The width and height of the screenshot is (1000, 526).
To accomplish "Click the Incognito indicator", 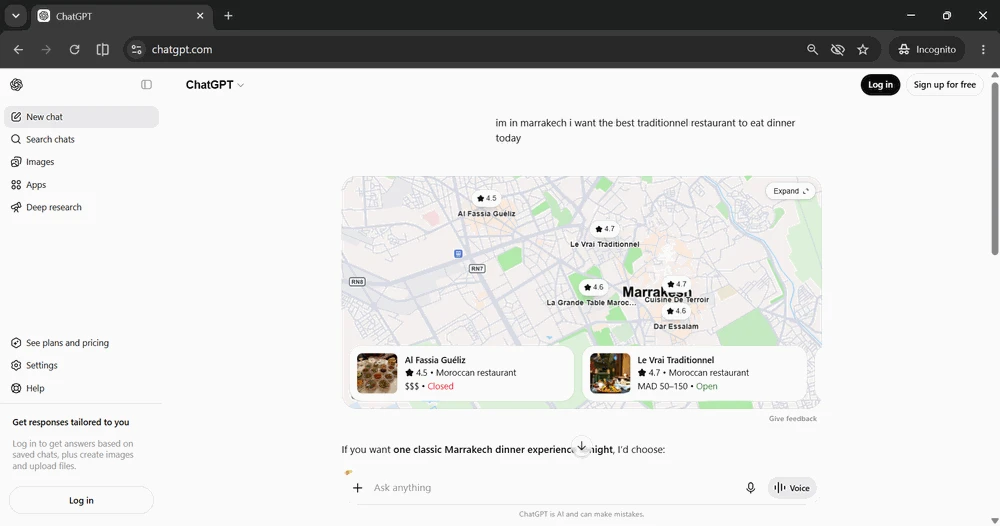I will pyautogui.click(x=927, y=50).
